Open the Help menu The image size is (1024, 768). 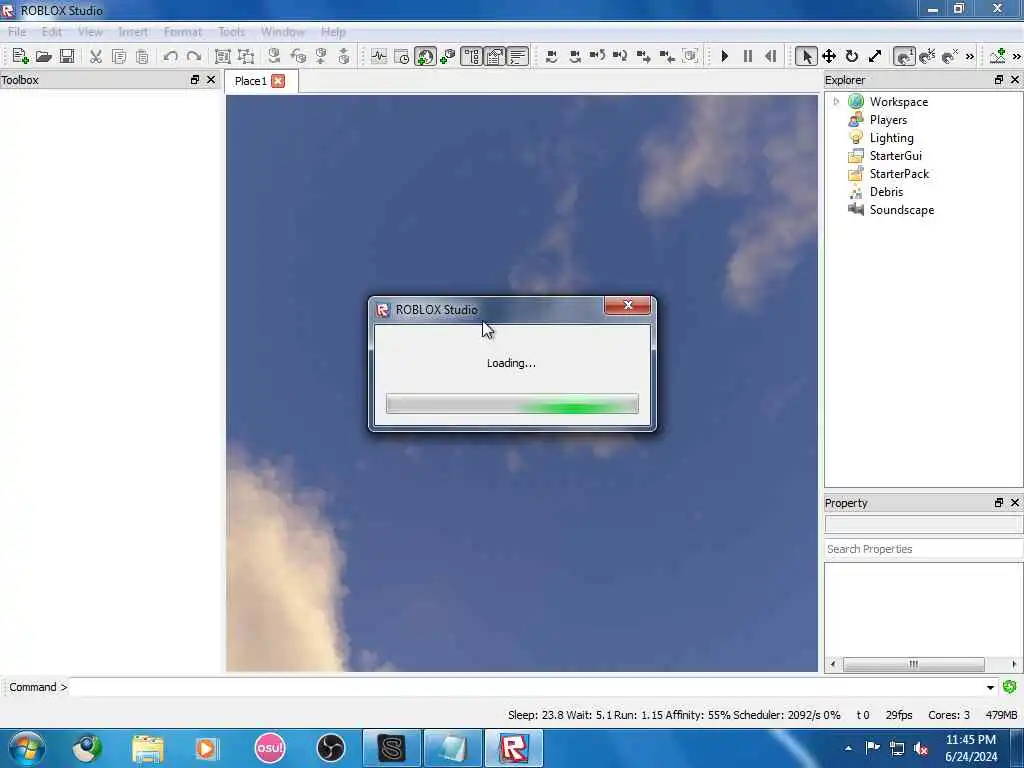(x=333, y=31)
